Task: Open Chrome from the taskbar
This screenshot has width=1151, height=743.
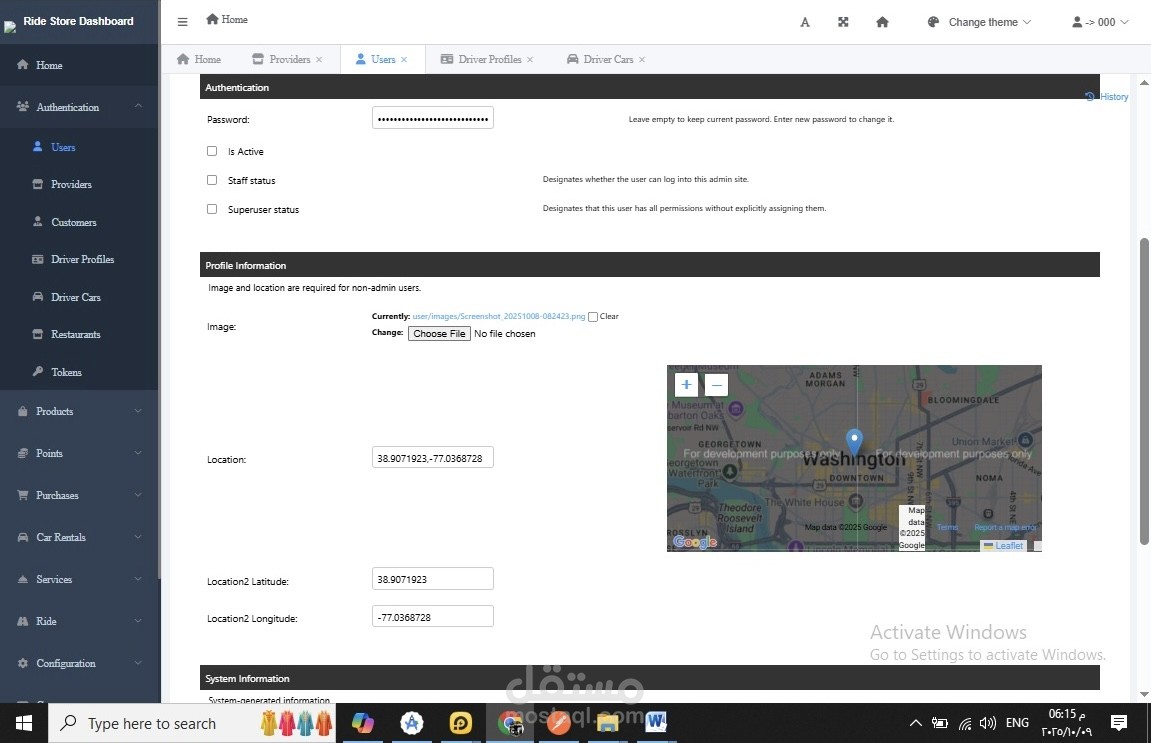Action: click(510, 723)
